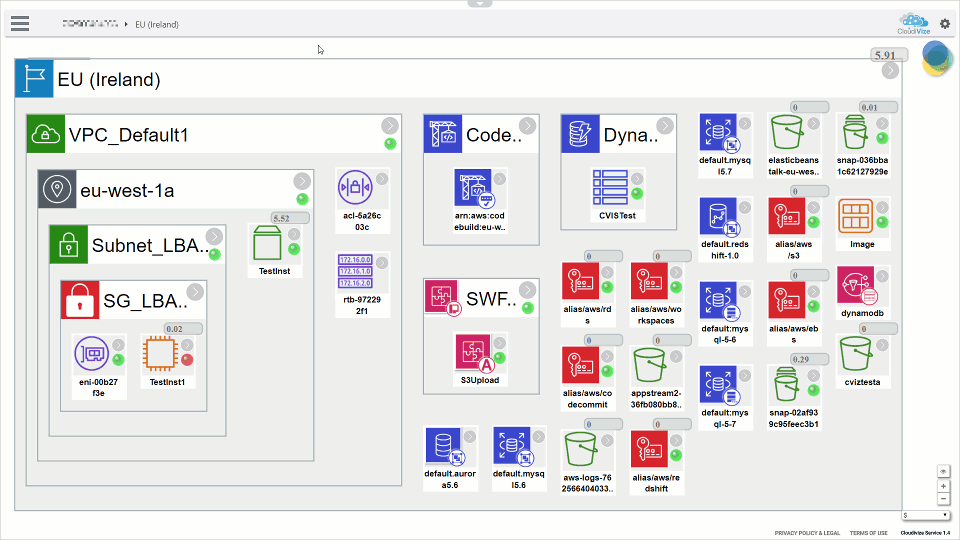
Task: Select the acl-5a26c03c network ACL icon
Action: click(355, 187)
